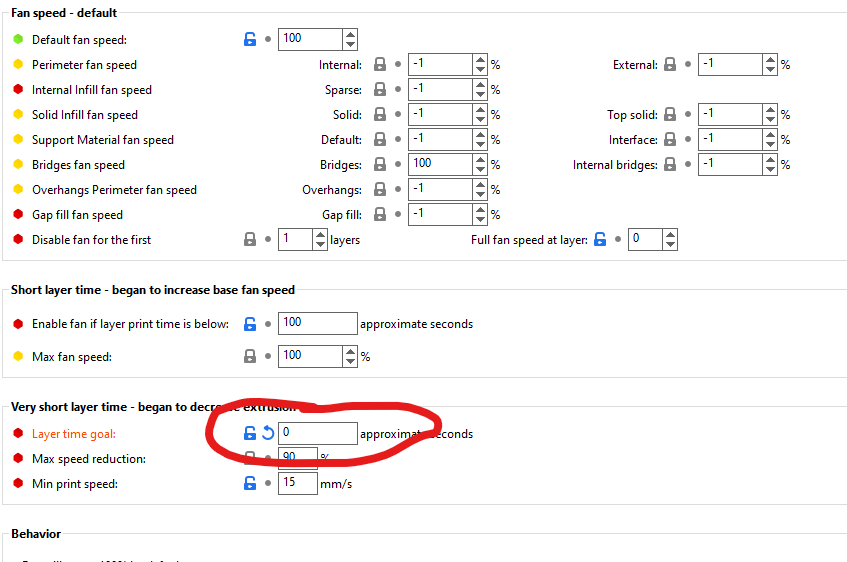Click the Layer time goal label
Screen dimensions: 847x562
(74, 434)
